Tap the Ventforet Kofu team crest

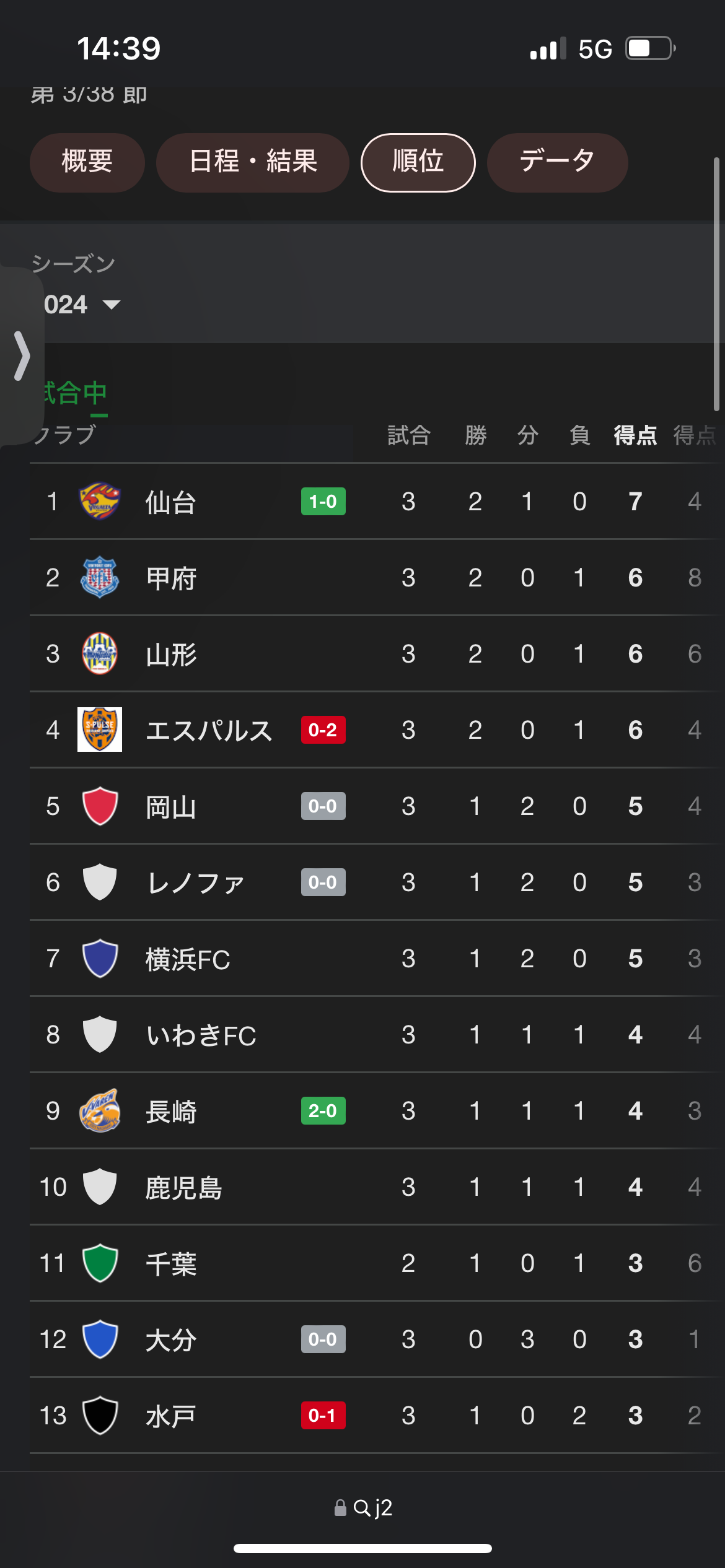coord(100,577)
